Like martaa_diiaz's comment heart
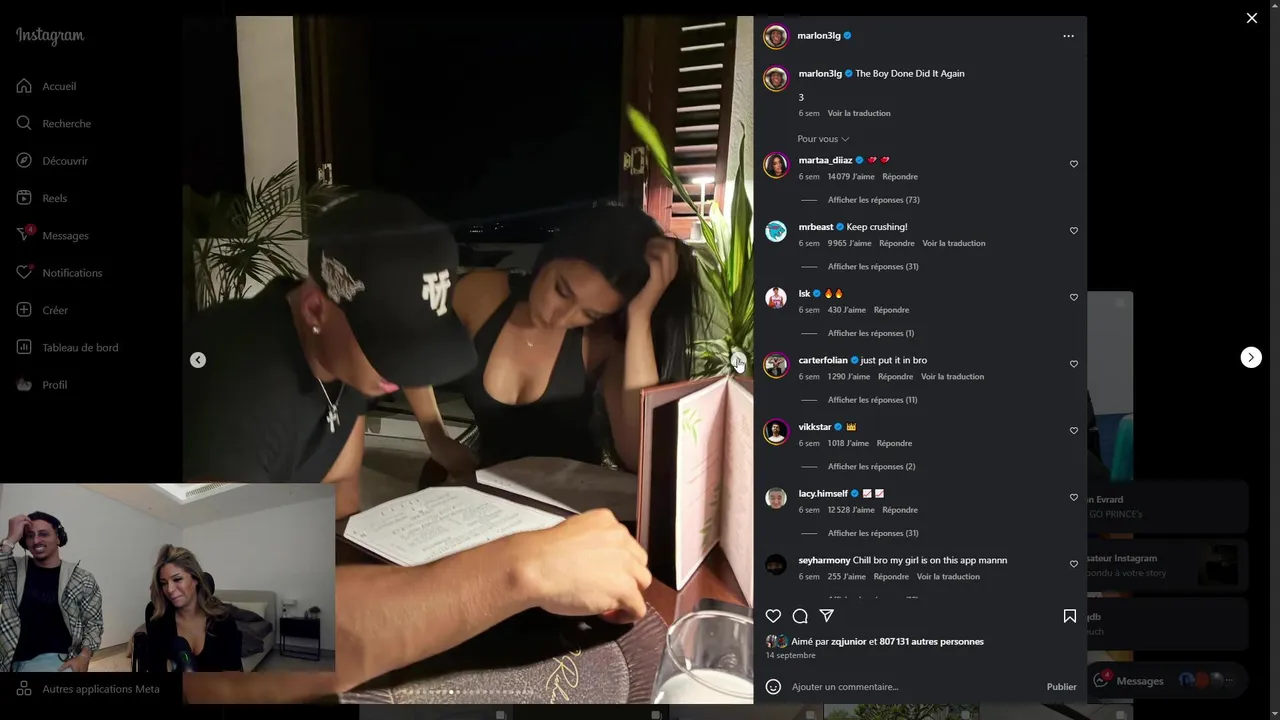This screenshot has height=720, width=1280. 1074,164
